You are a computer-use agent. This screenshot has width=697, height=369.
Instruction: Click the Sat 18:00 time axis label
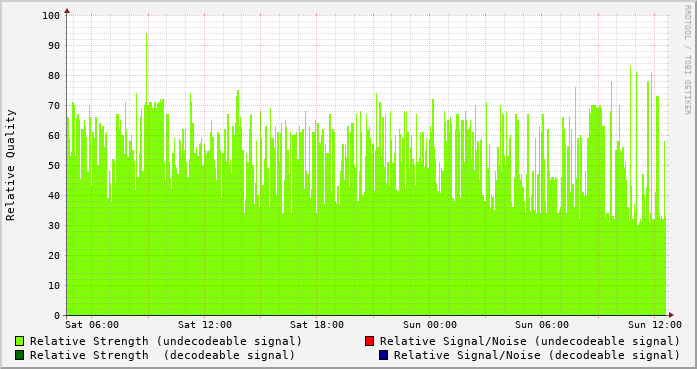(x=317, y=325)
